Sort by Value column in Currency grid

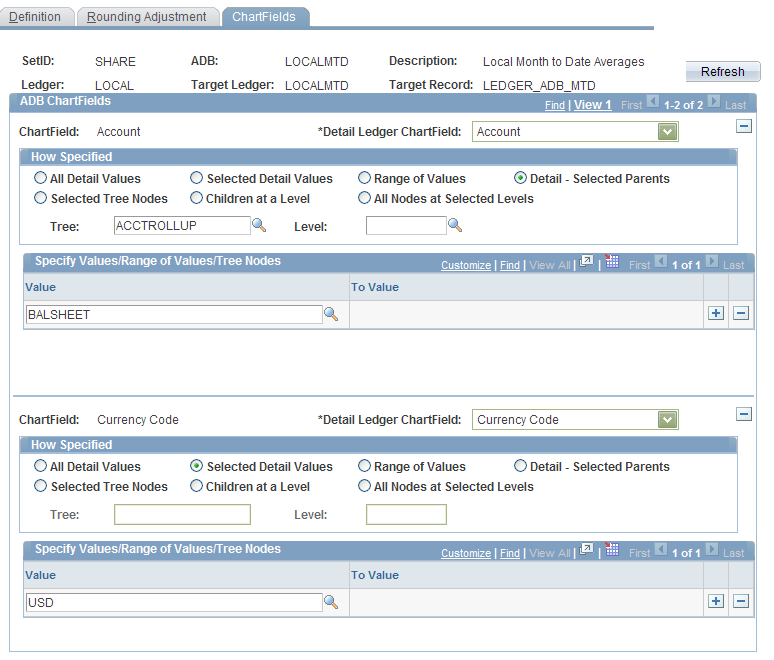click(40, 576)
